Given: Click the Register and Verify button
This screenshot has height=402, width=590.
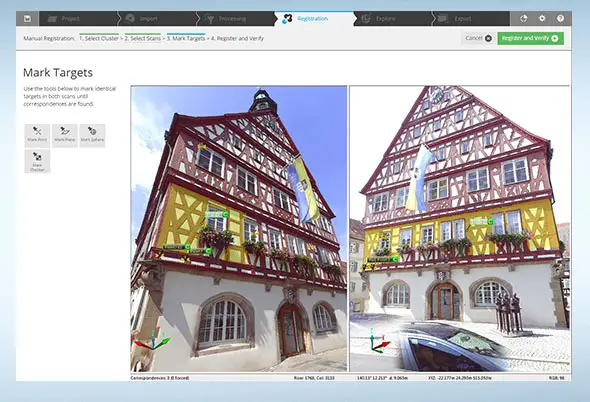Looking at the screenshot, I should (531, 38).
